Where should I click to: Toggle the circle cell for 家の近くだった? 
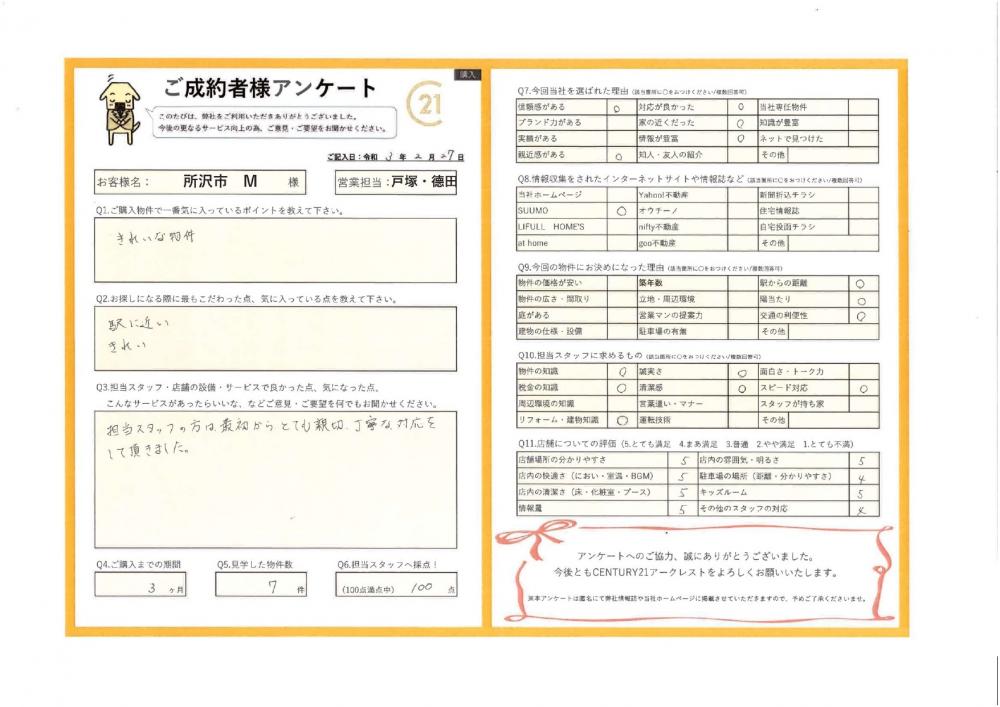(x=742, y=123)
